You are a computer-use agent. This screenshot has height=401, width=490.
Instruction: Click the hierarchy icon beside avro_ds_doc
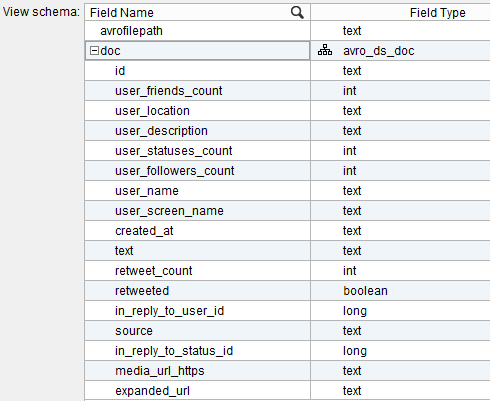pos(325,50)
